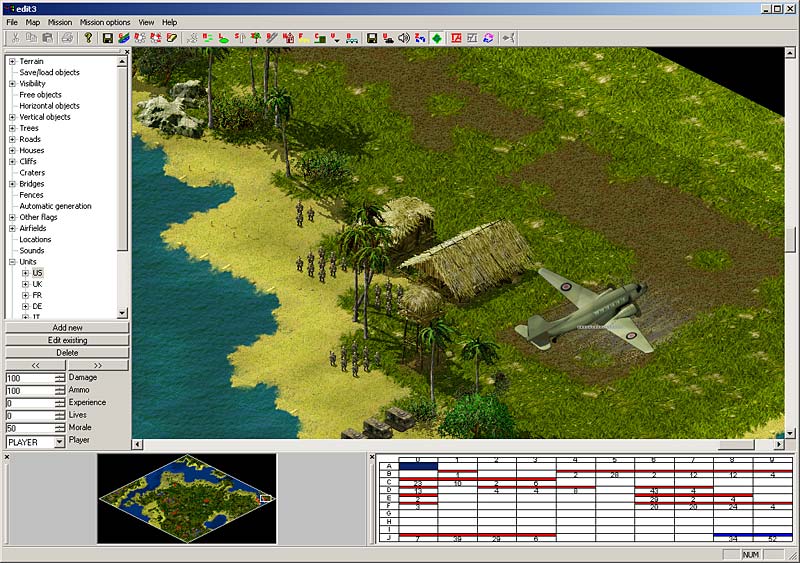Viewport: 800px width, 563px height.
Task: Collapse the Units tree node
Action: tap(12, 262)
